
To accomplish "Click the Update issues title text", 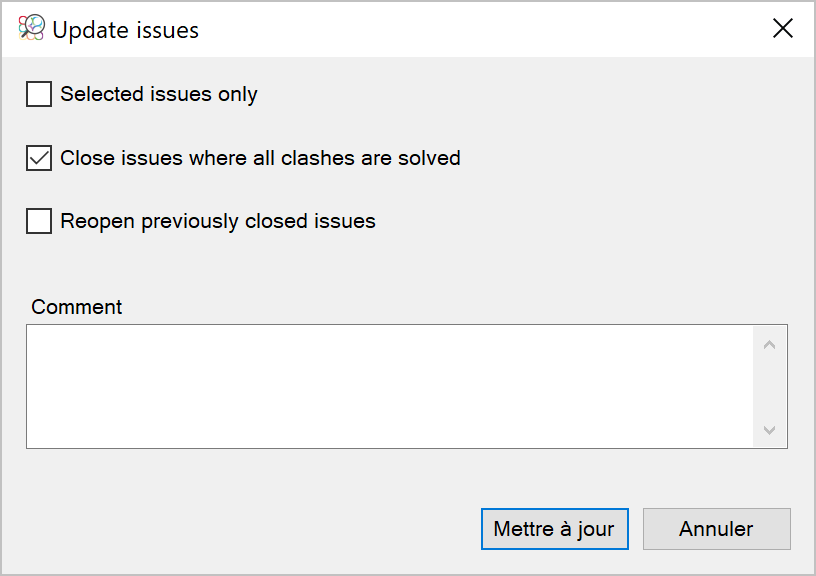I will click(x=125, y=30).
